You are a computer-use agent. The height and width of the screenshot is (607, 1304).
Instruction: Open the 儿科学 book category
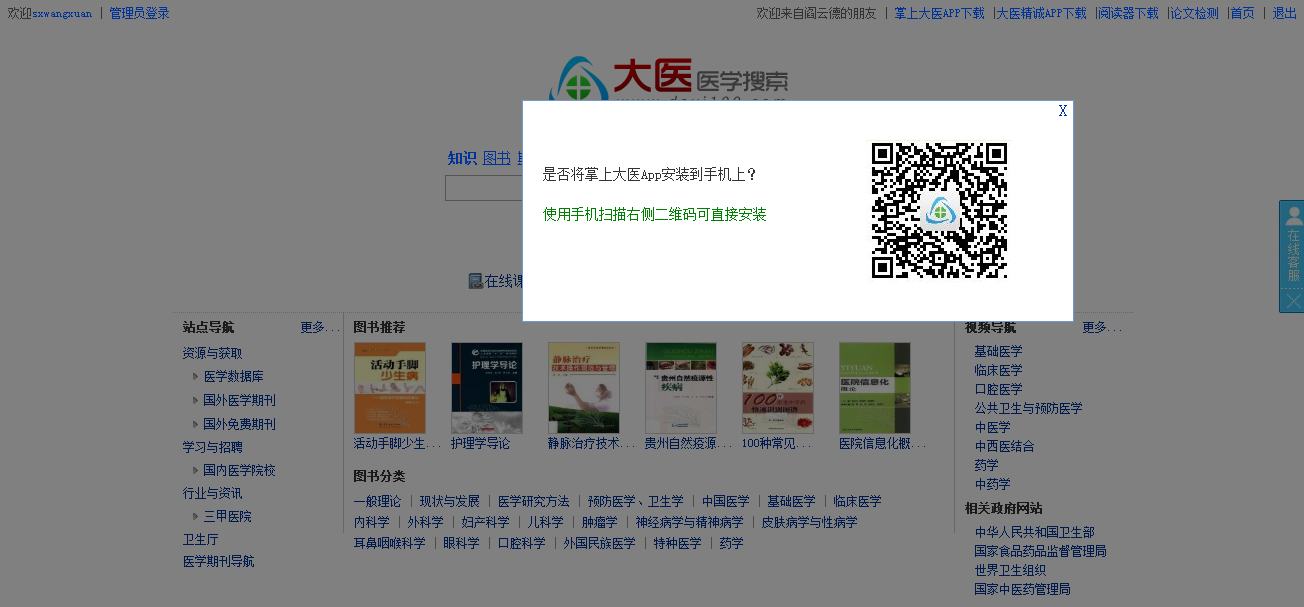pos(546,522)
